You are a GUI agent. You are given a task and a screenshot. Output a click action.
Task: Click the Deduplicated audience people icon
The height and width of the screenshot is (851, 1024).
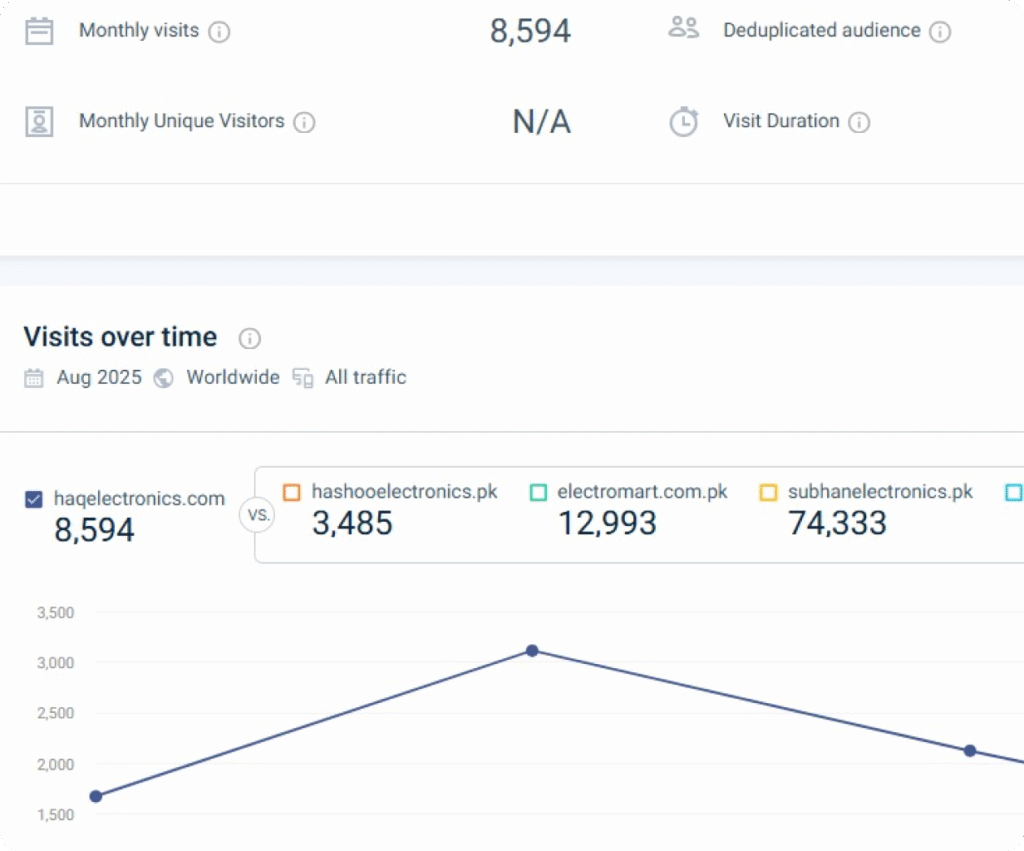pos(683,28)
